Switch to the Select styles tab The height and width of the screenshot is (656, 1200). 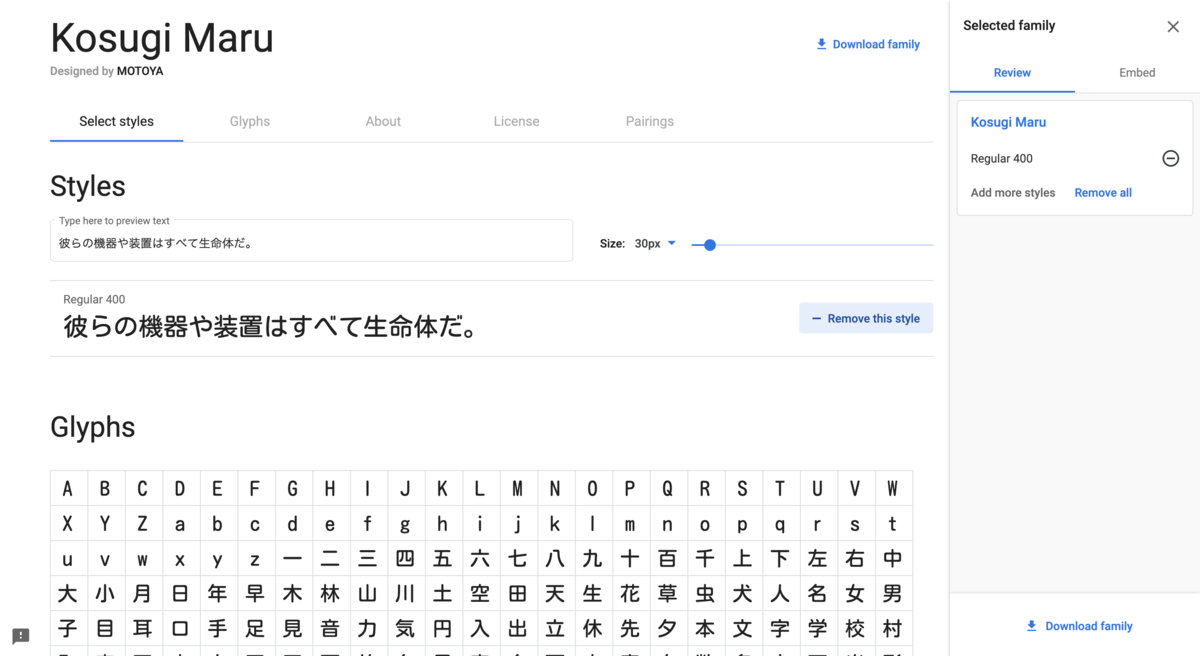116,121
